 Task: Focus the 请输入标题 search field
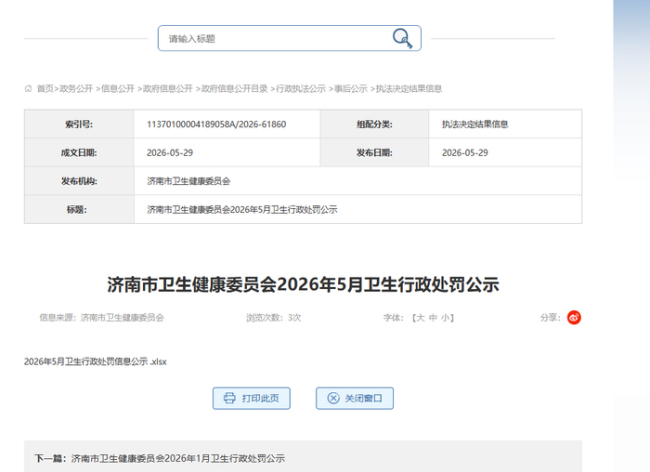(289, 38)
